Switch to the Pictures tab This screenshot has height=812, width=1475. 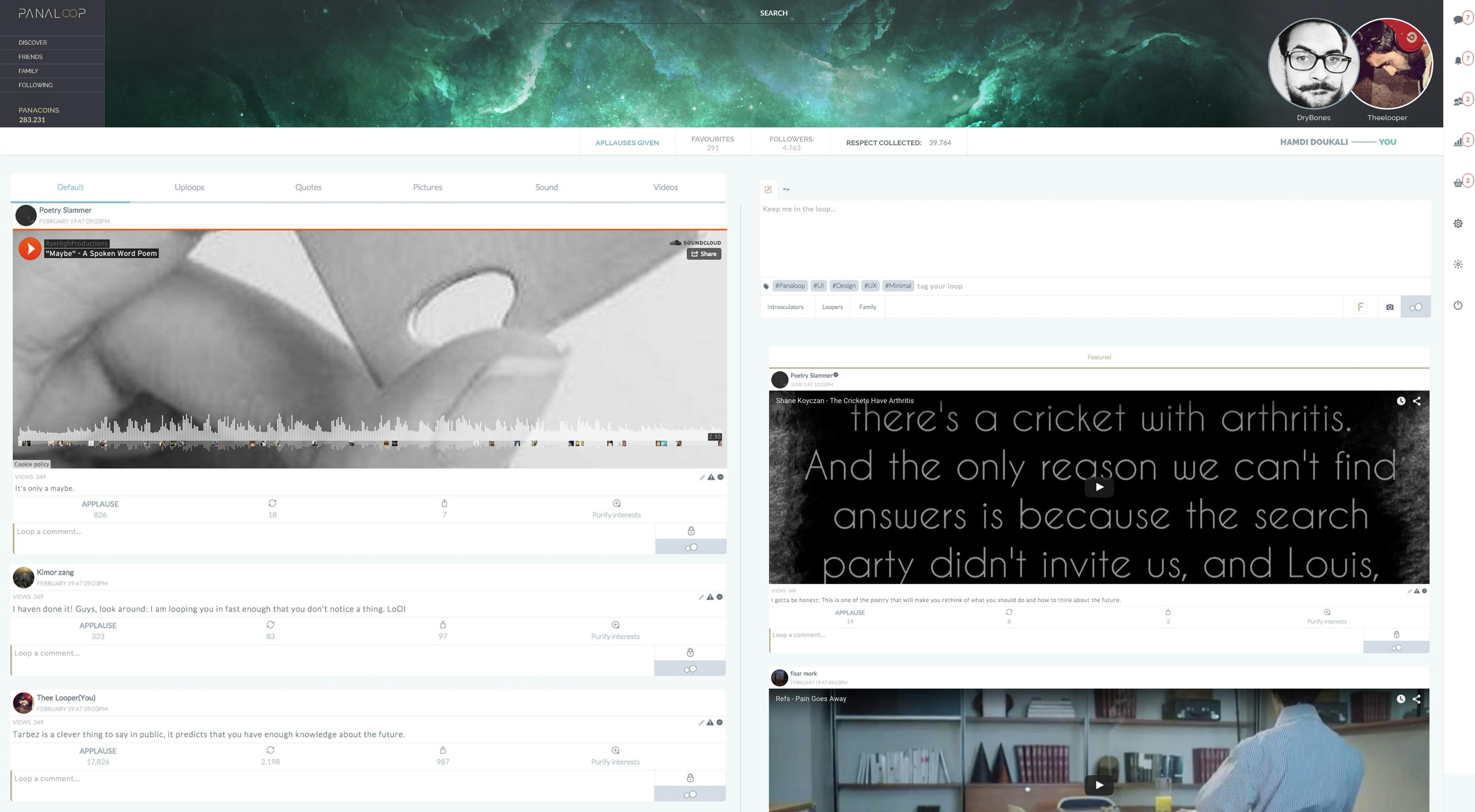427,187
